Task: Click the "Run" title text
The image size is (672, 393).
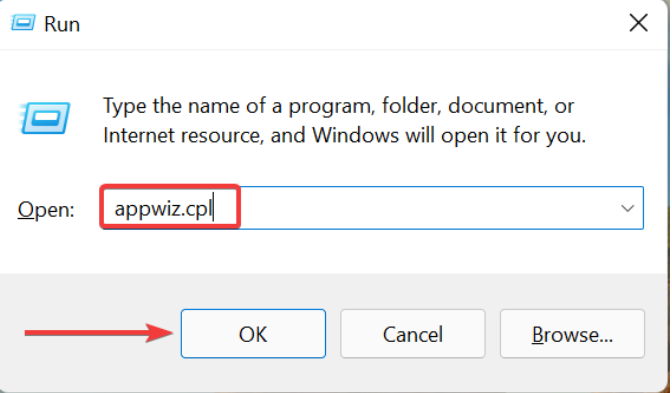Action: click(x=62, y=24)
